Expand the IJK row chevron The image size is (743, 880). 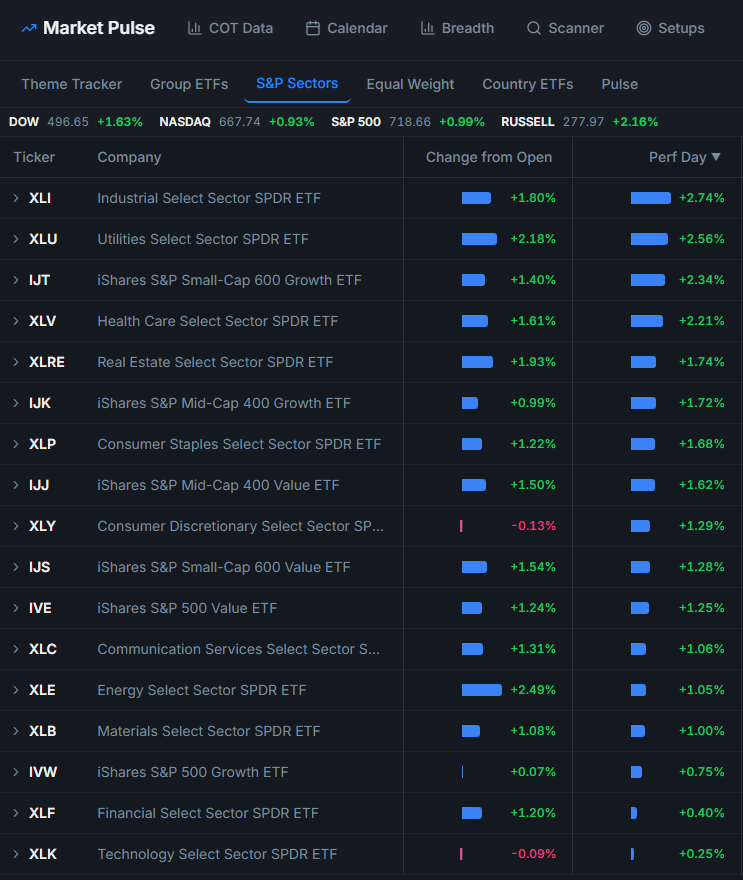(x=16, y=403)
